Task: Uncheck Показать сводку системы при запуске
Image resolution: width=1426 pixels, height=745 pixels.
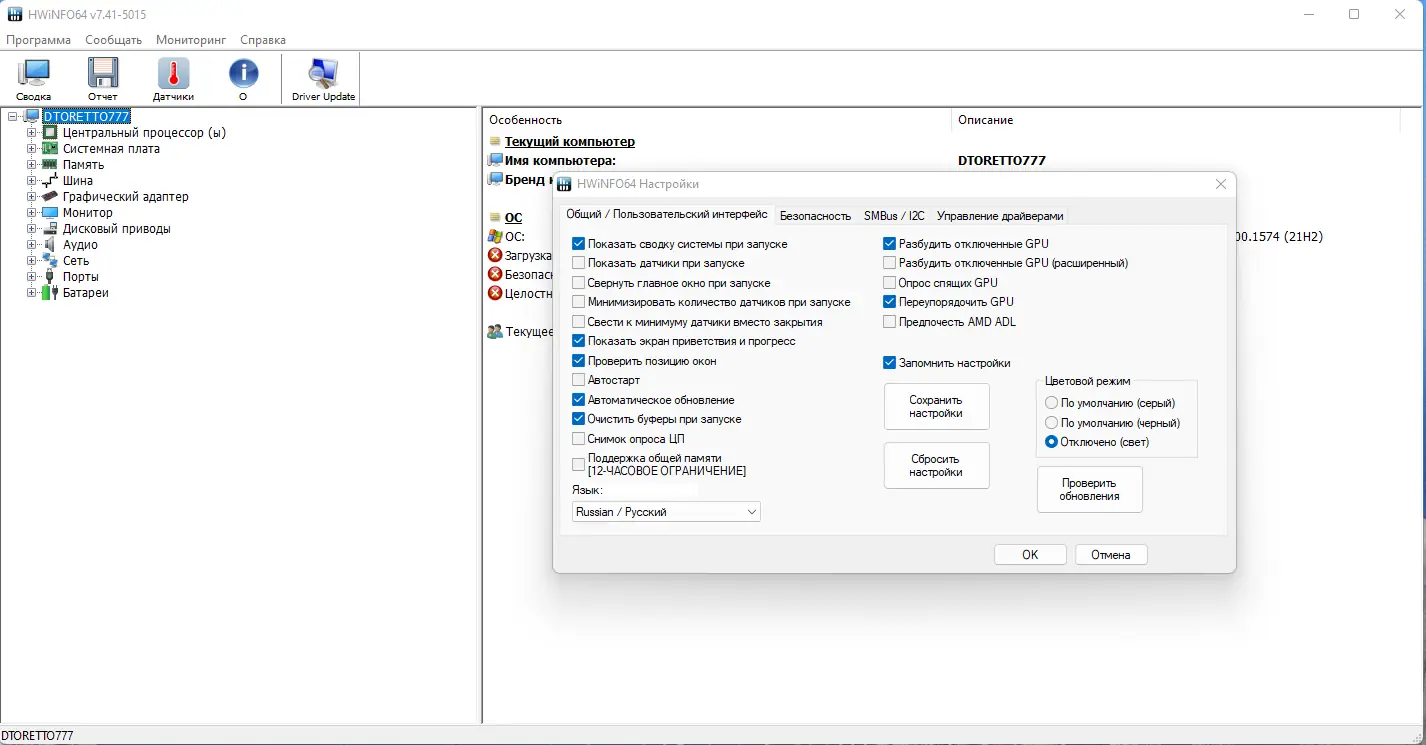Action: [579, 244]
